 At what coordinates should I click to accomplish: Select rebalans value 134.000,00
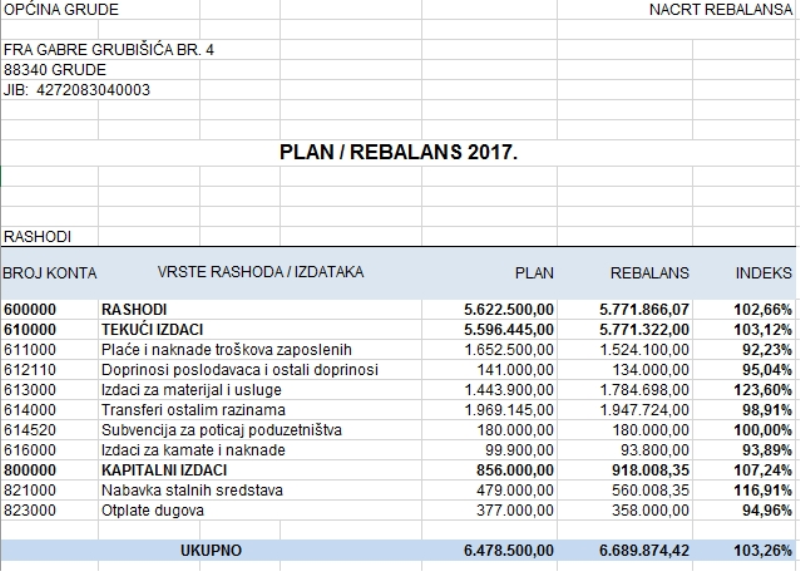pyautogui.click(x=651, y=370)
